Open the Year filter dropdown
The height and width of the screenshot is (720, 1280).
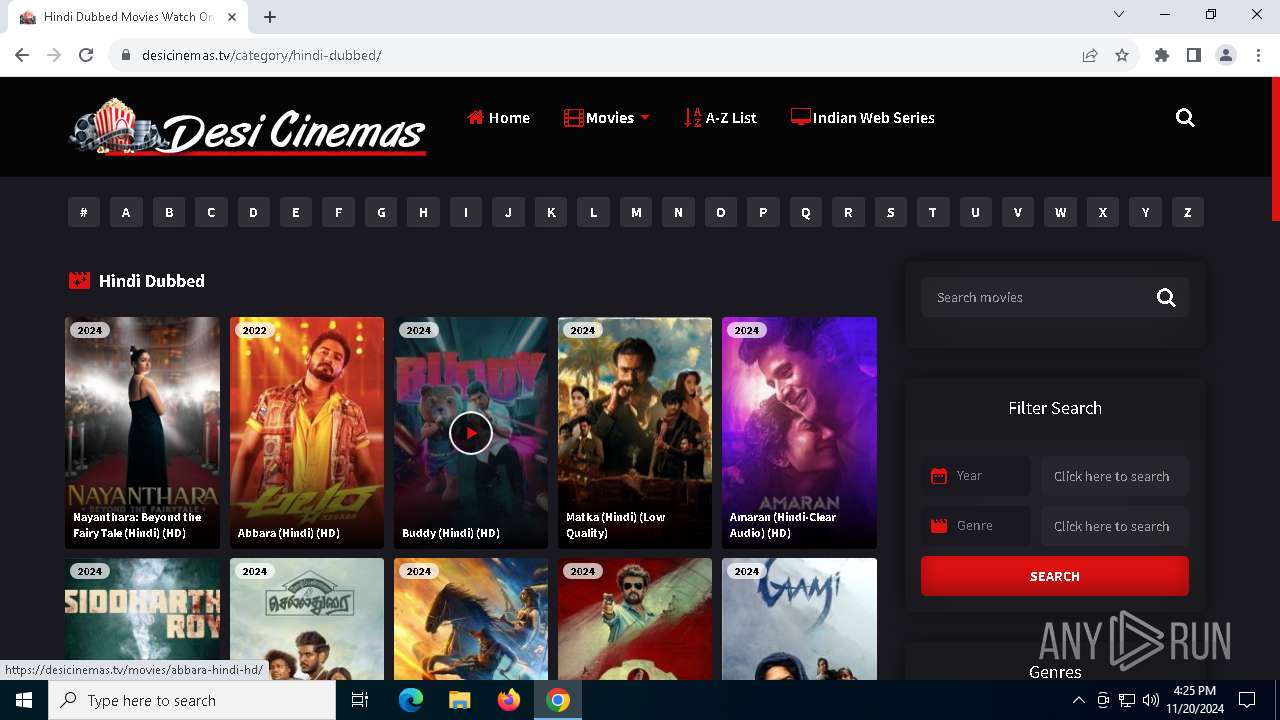point(1114,476)
